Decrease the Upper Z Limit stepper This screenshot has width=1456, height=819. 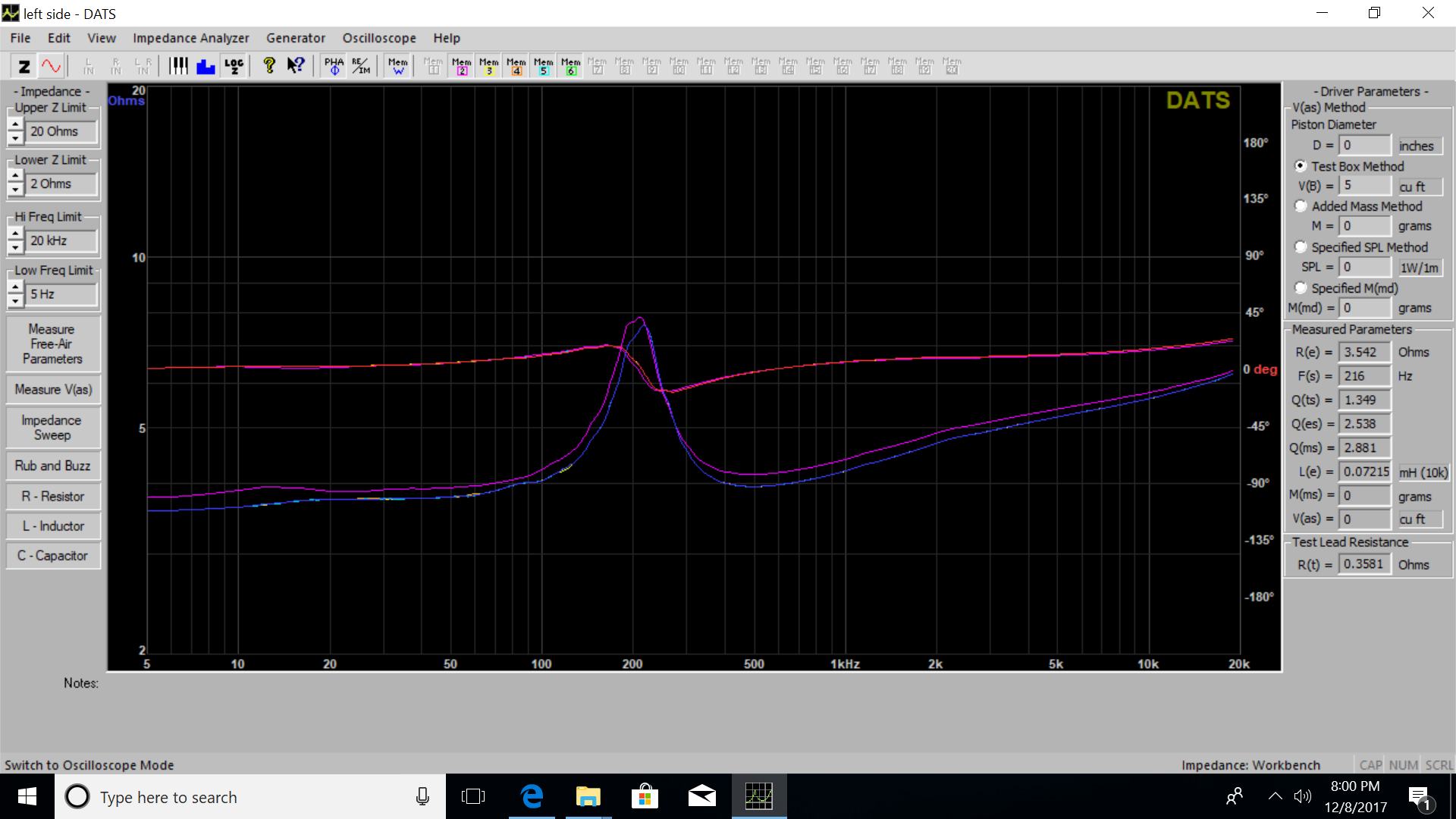click(x=15, y=138)
